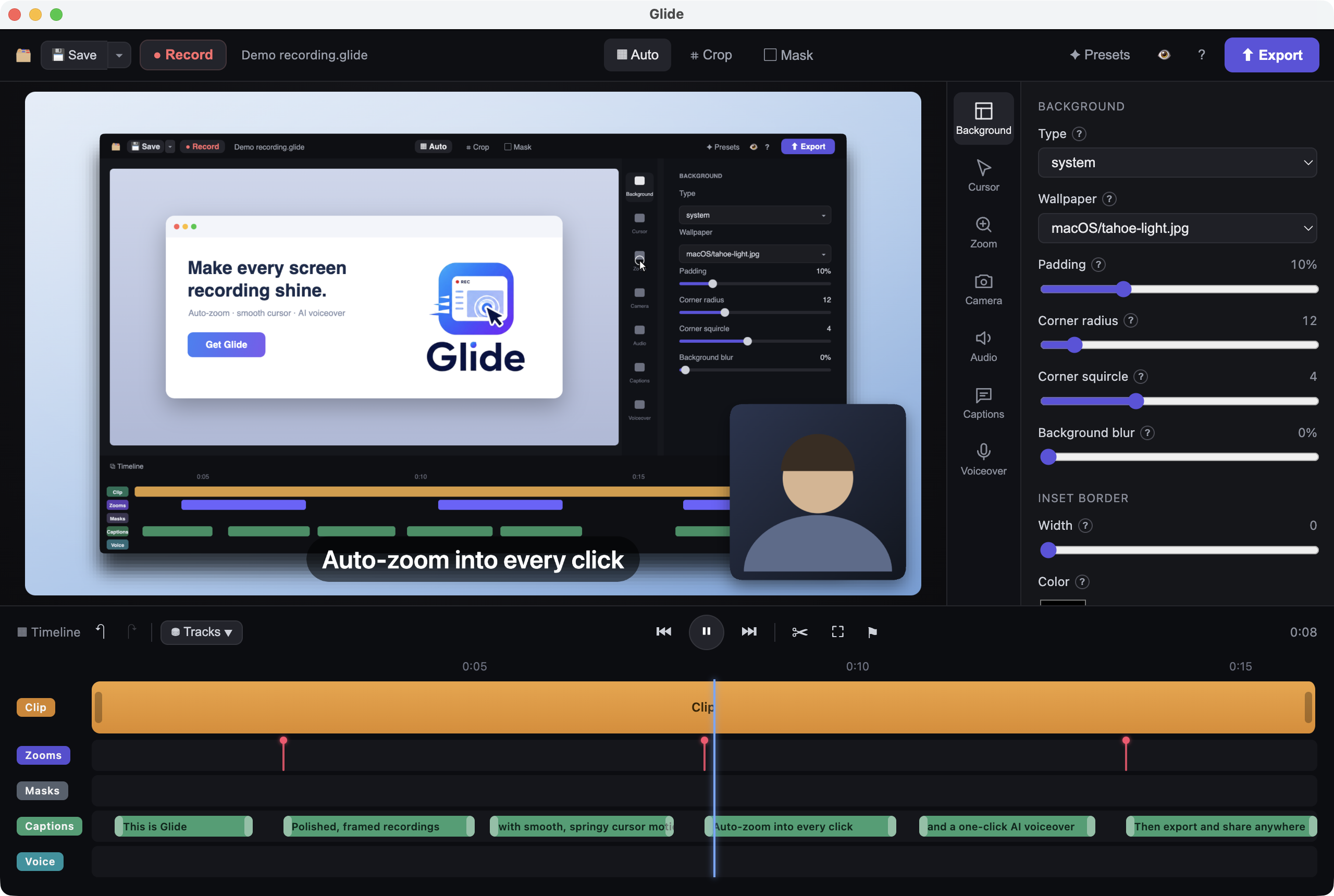The width and height of the screenshot is (1334, 896).
Task: Open the Voiceover settings panel
Action: [983, 459]
